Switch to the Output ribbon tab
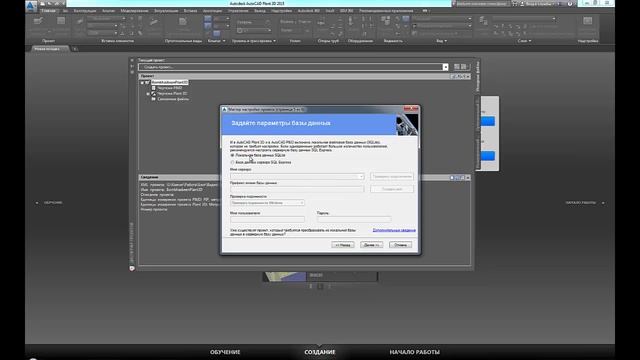Screen dimensions: 640x360 [x=260, y=11]
